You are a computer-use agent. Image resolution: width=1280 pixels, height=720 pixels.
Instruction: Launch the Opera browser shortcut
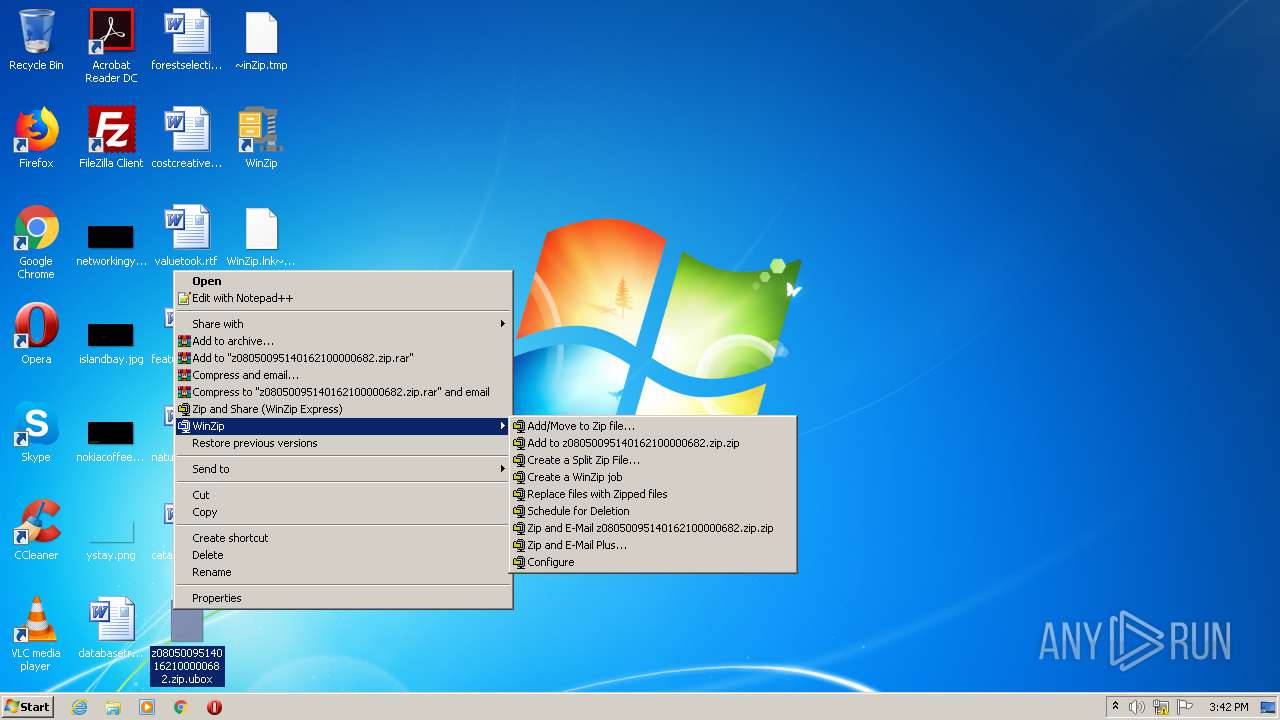coord(36,334)
